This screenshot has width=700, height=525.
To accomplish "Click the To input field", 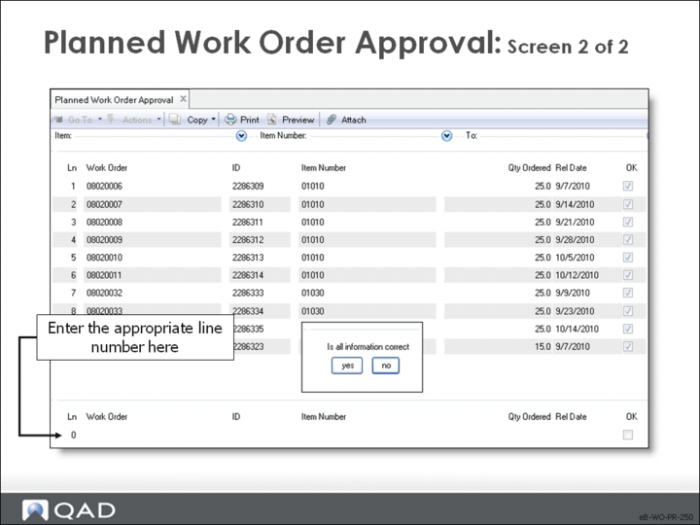I will (562, 136).
